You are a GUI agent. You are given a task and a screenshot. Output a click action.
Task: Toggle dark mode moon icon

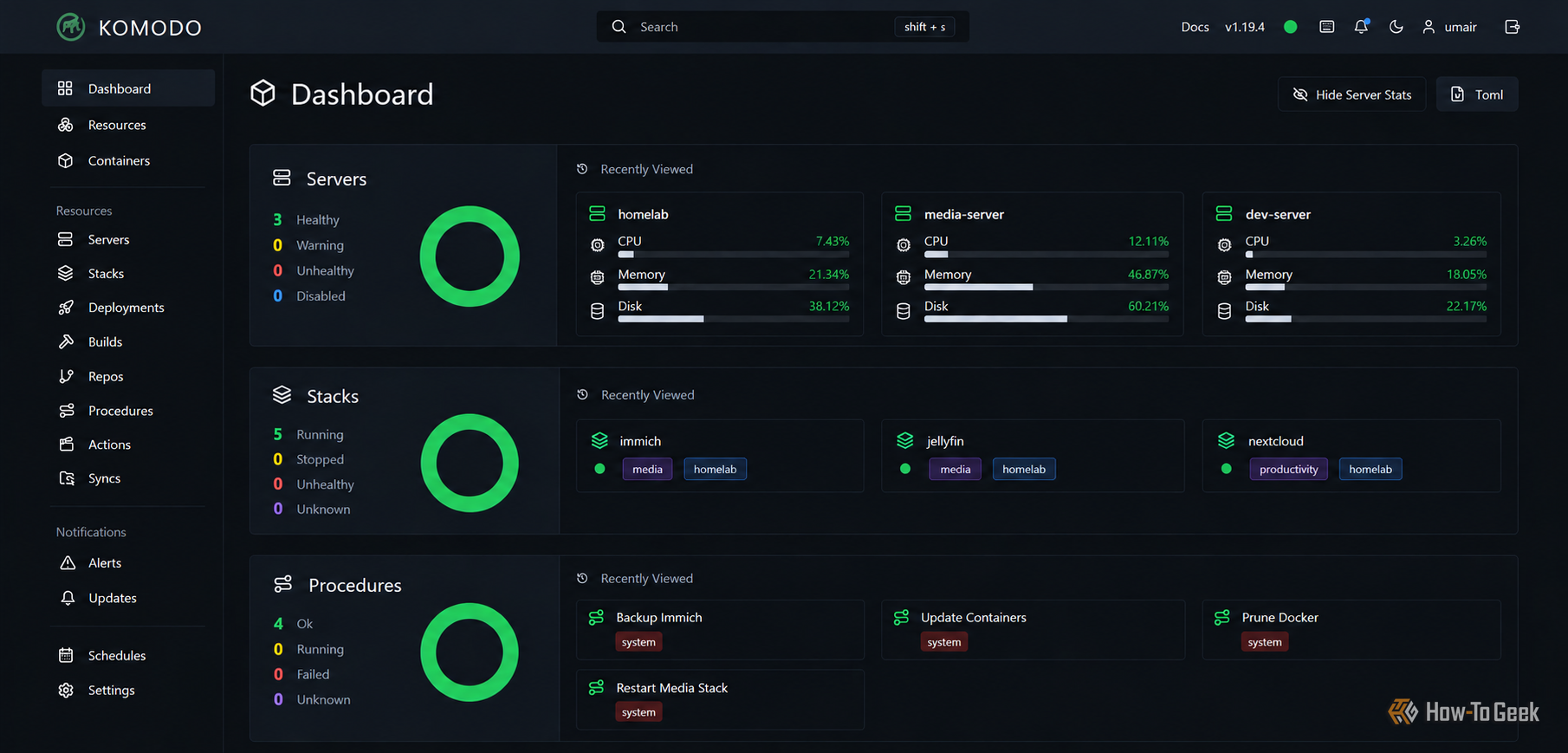[1396, 27]
